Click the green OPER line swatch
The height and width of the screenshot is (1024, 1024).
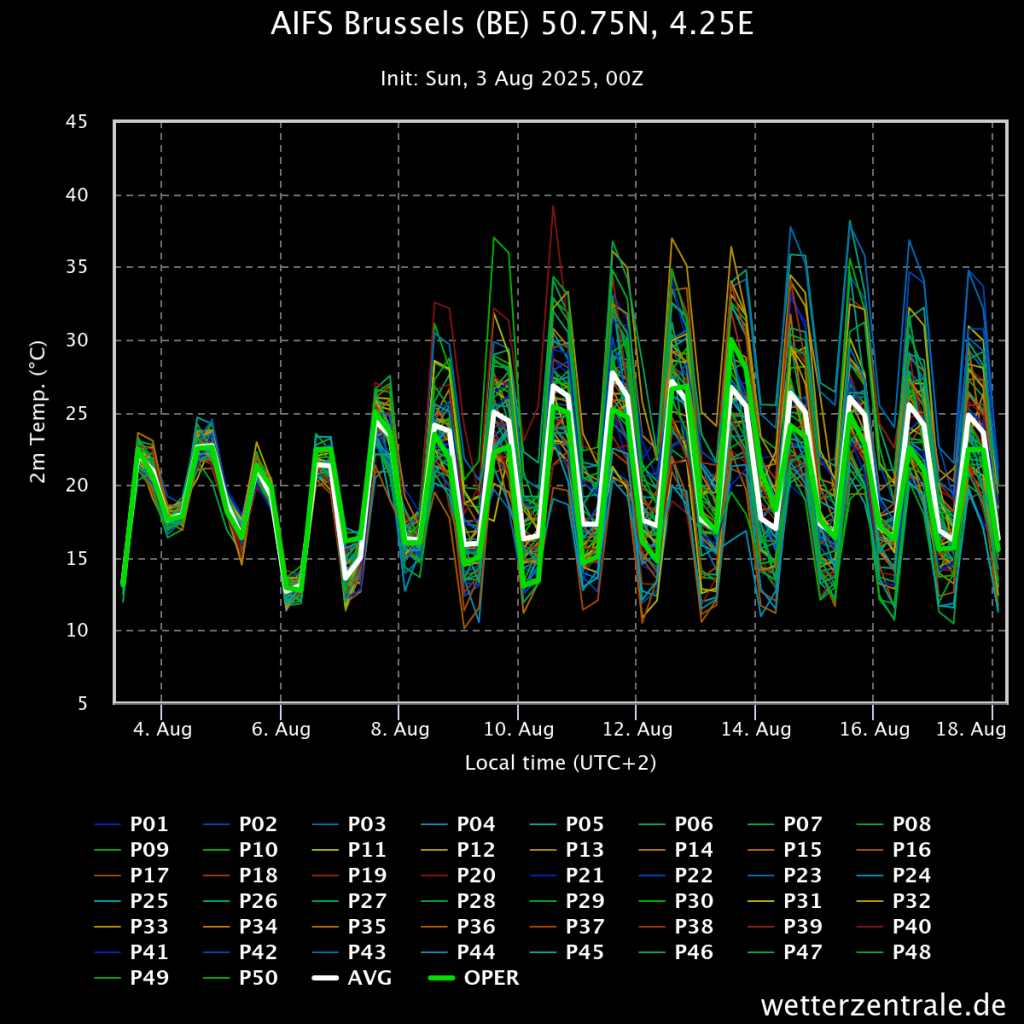[441, 978]
